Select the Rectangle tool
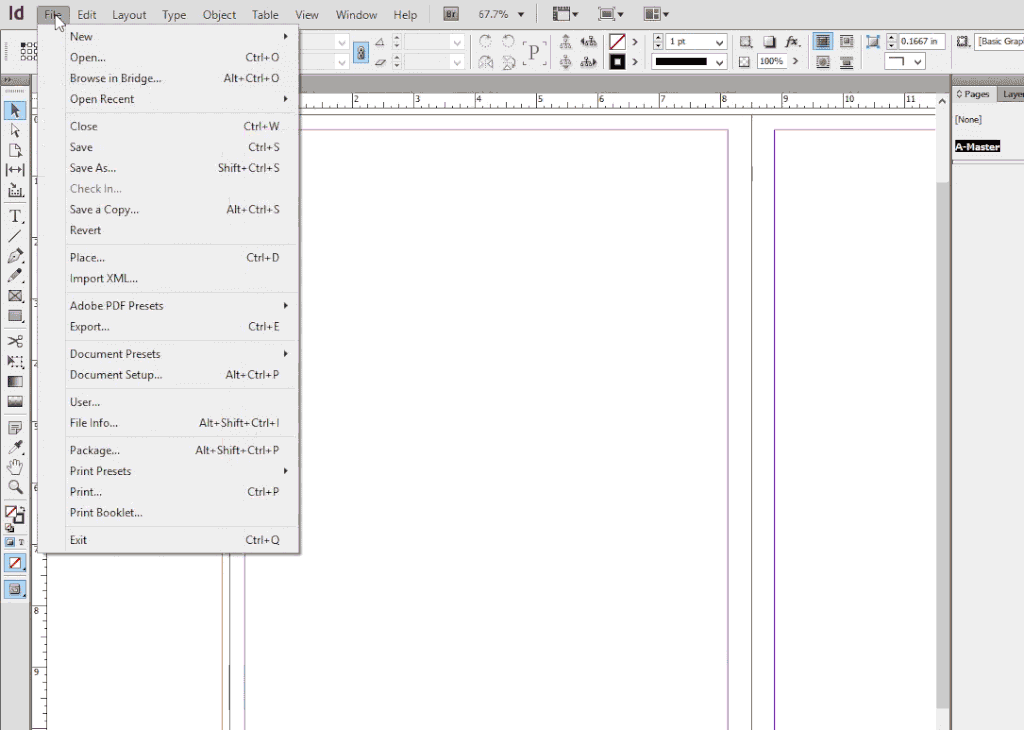1024x730 pixels. pos(14,316)
